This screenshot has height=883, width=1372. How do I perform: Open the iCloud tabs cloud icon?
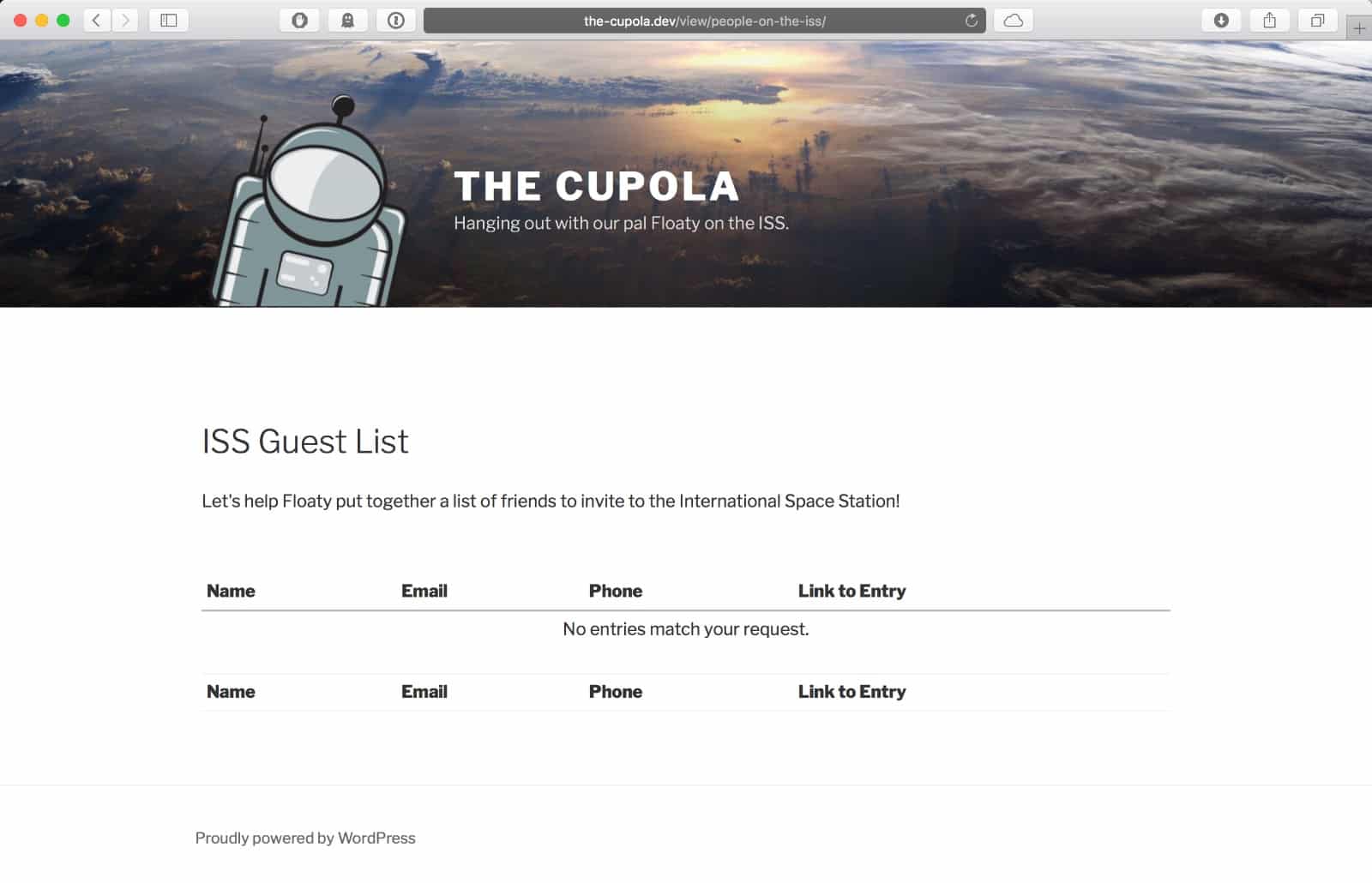pos(1014,21)
